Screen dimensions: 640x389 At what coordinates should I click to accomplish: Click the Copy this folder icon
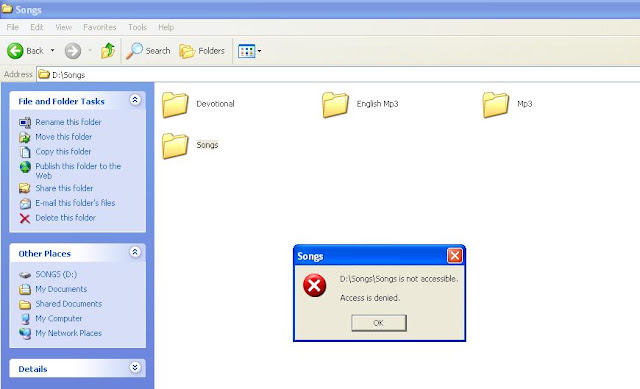pyautogui.click(x=25, y=152)
